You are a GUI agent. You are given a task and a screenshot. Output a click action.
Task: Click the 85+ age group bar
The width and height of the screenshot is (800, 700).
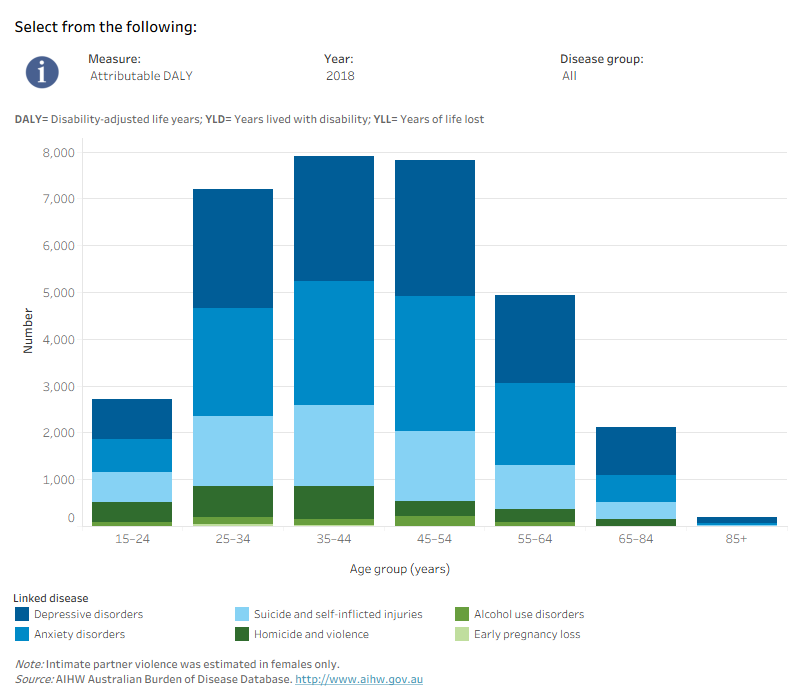point(737,521)
